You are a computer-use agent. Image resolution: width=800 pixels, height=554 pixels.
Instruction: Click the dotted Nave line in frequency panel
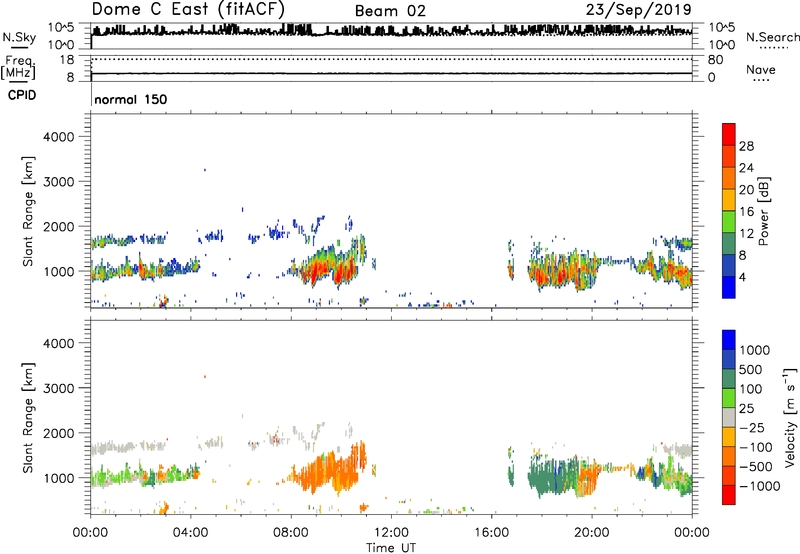coord(391,60)
